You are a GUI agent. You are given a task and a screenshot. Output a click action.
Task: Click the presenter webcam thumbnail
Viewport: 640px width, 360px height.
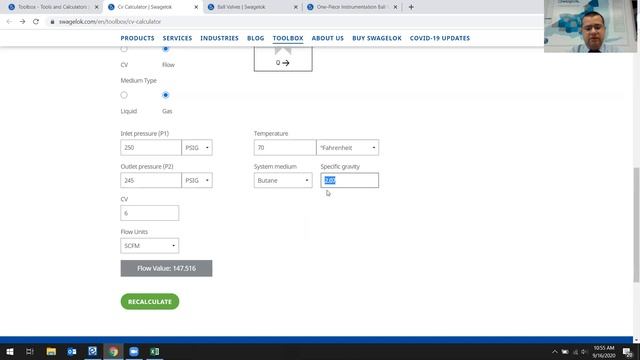[x=590, y=26]
